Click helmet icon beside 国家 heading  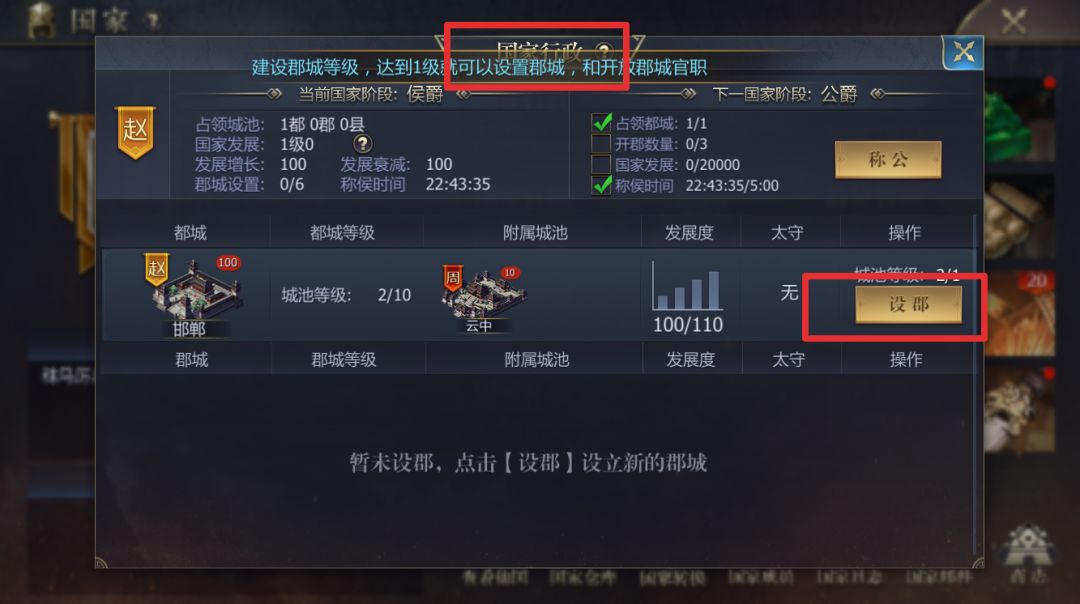click(42, 20)
